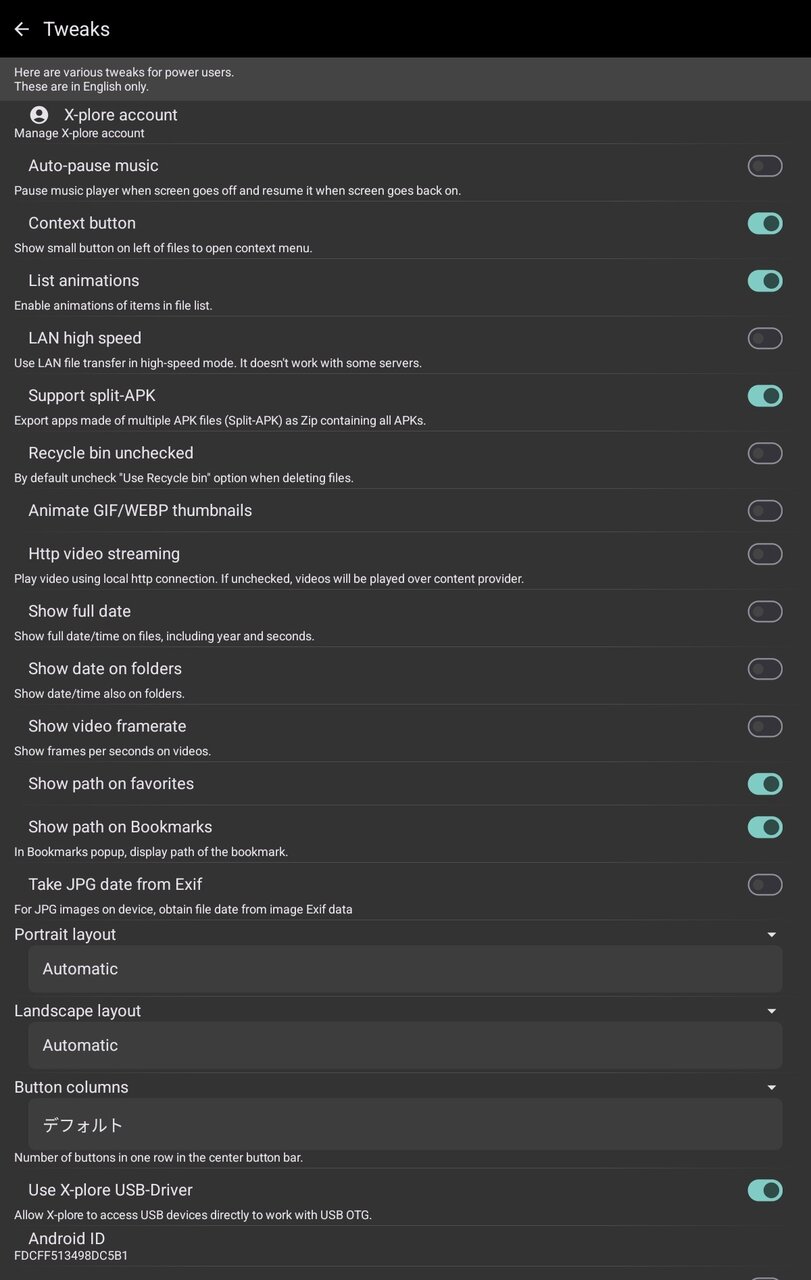The image size is (811, 1280).
Task: Tap the back arrow icon
Action: [x=21, y=29]
